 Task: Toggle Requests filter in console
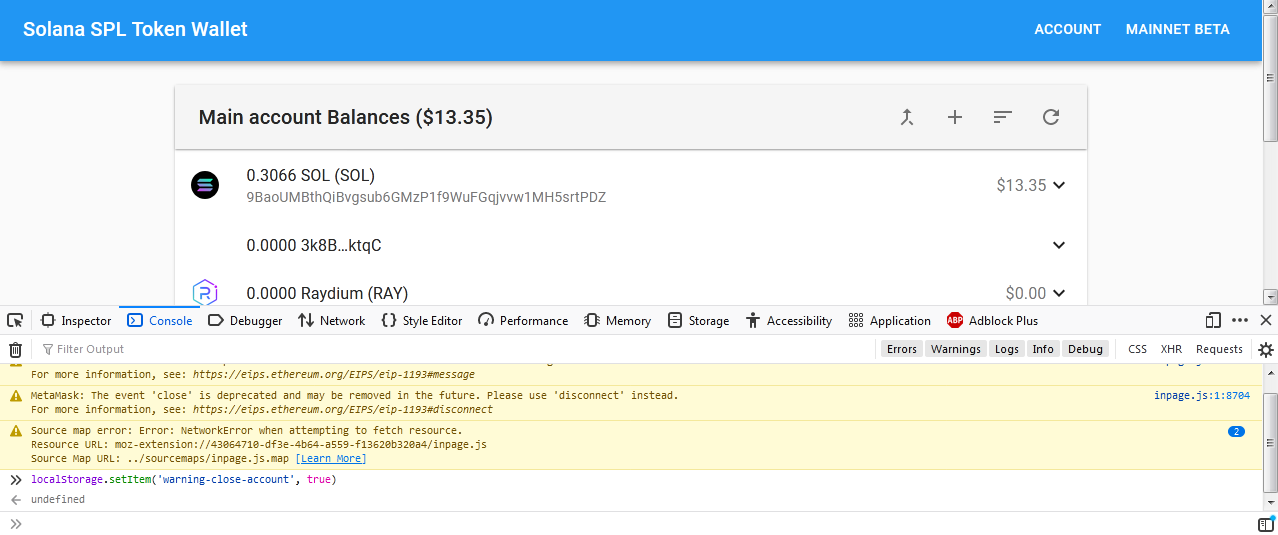(x=1219, y=349)
